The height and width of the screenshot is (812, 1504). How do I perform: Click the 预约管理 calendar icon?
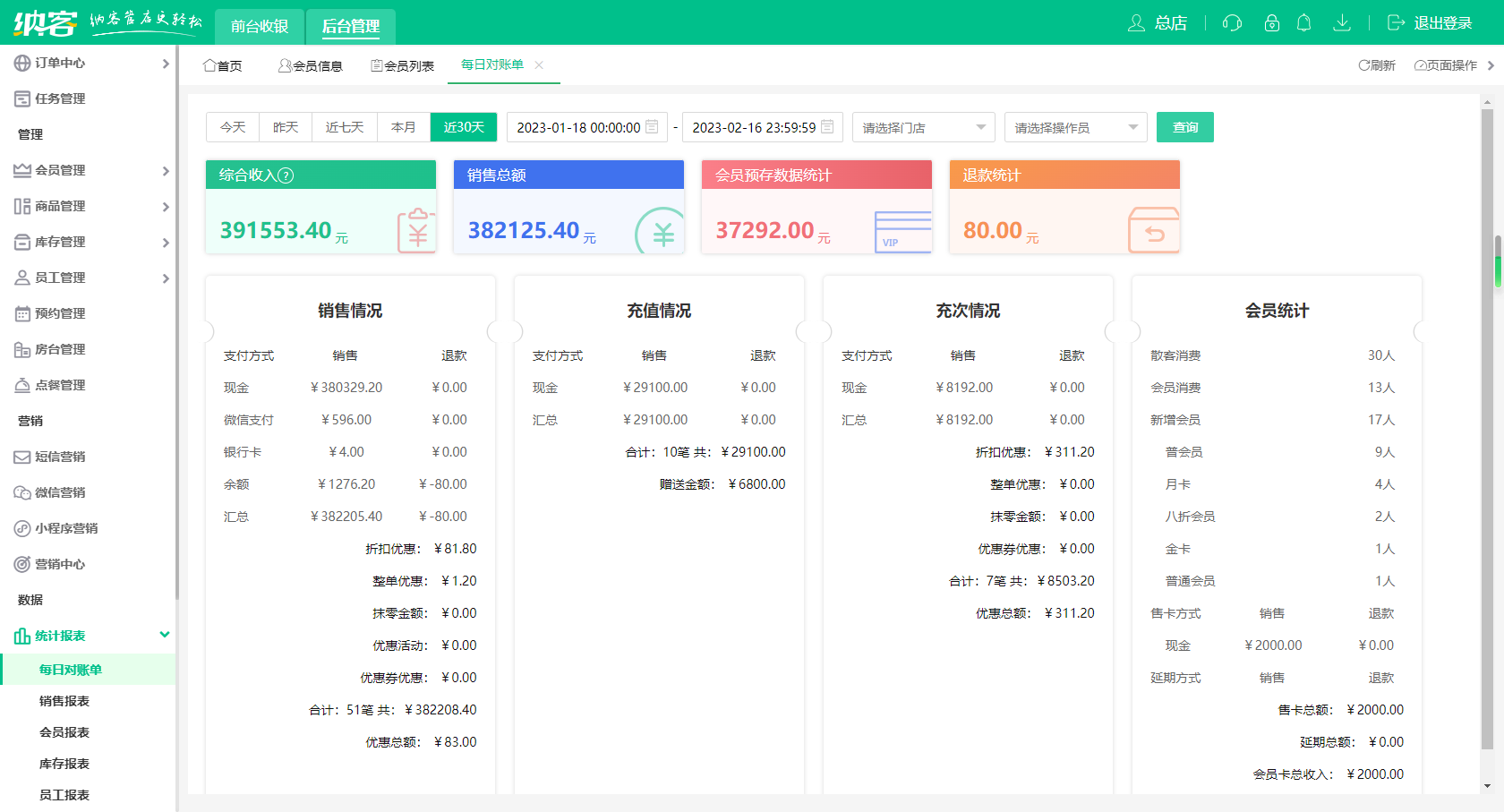22,313
